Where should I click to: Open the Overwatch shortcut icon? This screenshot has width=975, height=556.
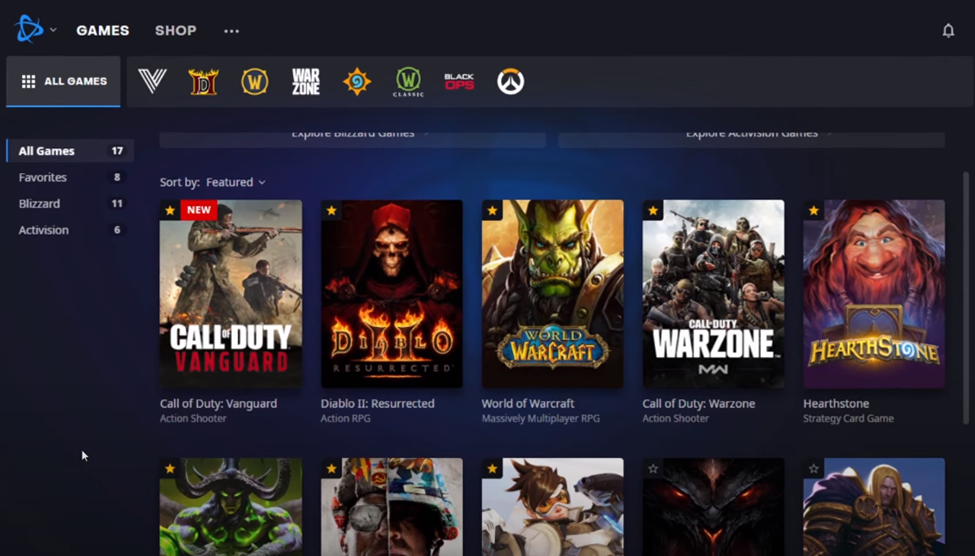point(511,81)
